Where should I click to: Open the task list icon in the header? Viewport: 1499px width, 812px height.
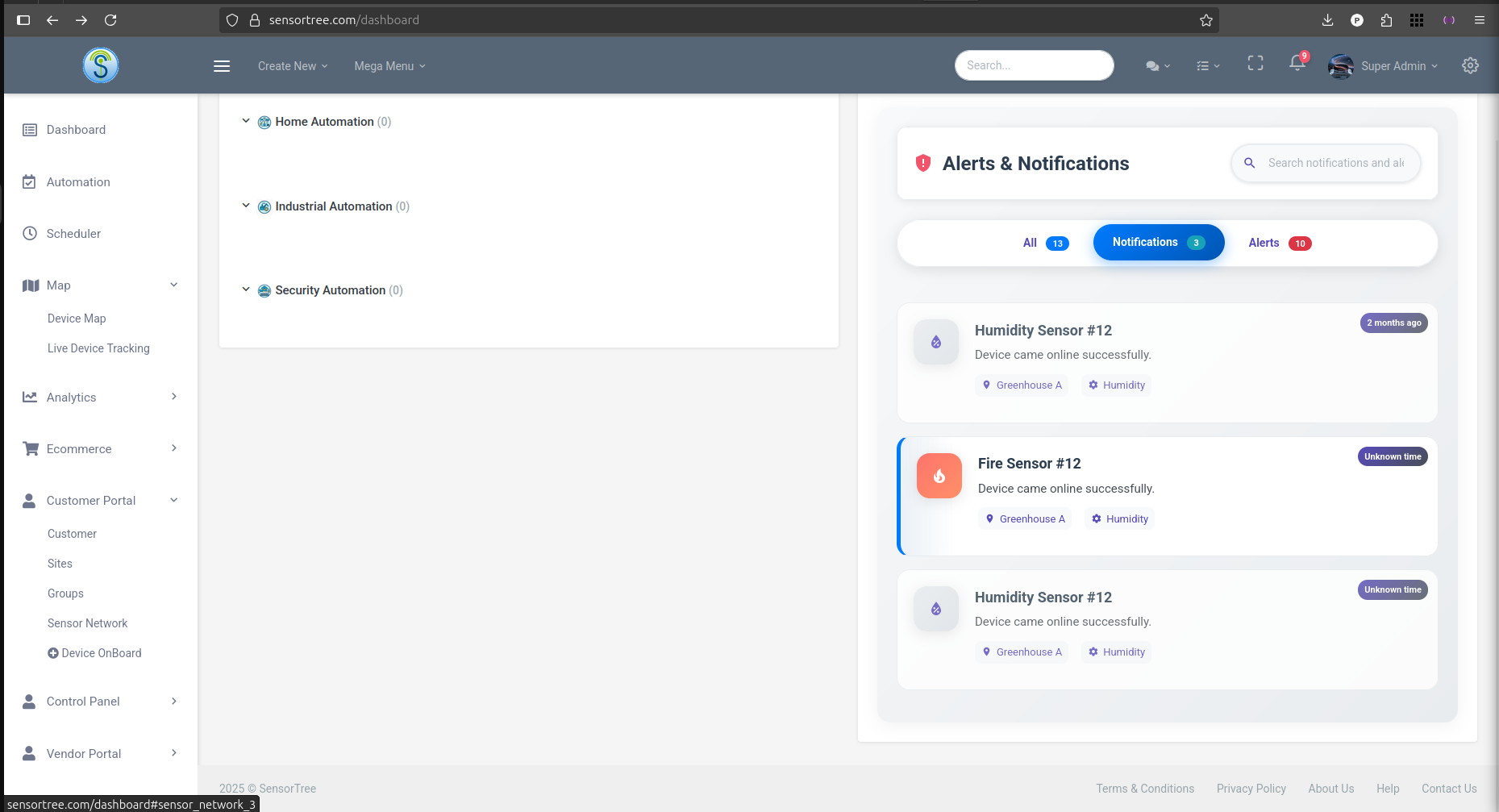pyautogui.click(x=1203, y=65)
